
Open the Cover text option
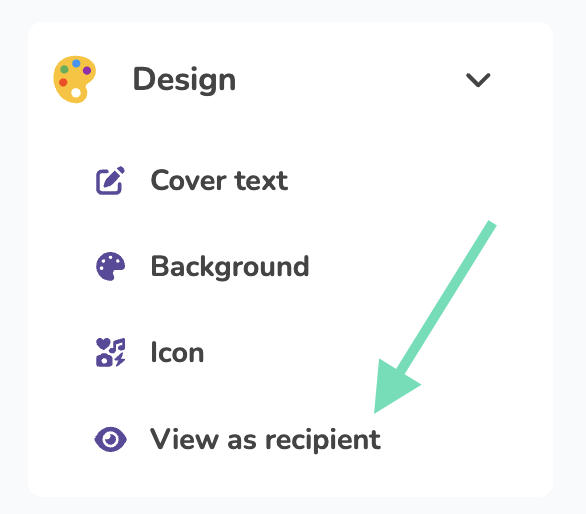(x=219, y=181)
